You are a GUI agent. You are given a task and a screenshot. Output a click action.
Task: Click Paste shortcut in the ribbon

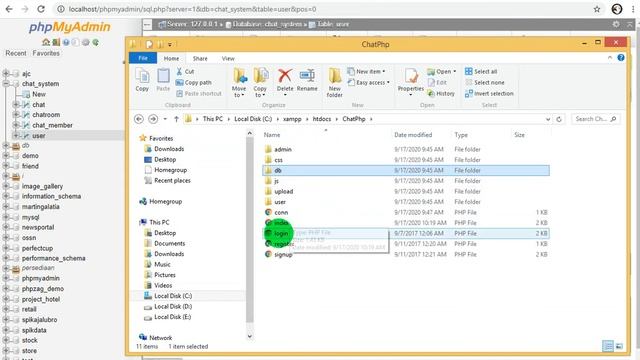pyautogui.click(x=199, y=93)
